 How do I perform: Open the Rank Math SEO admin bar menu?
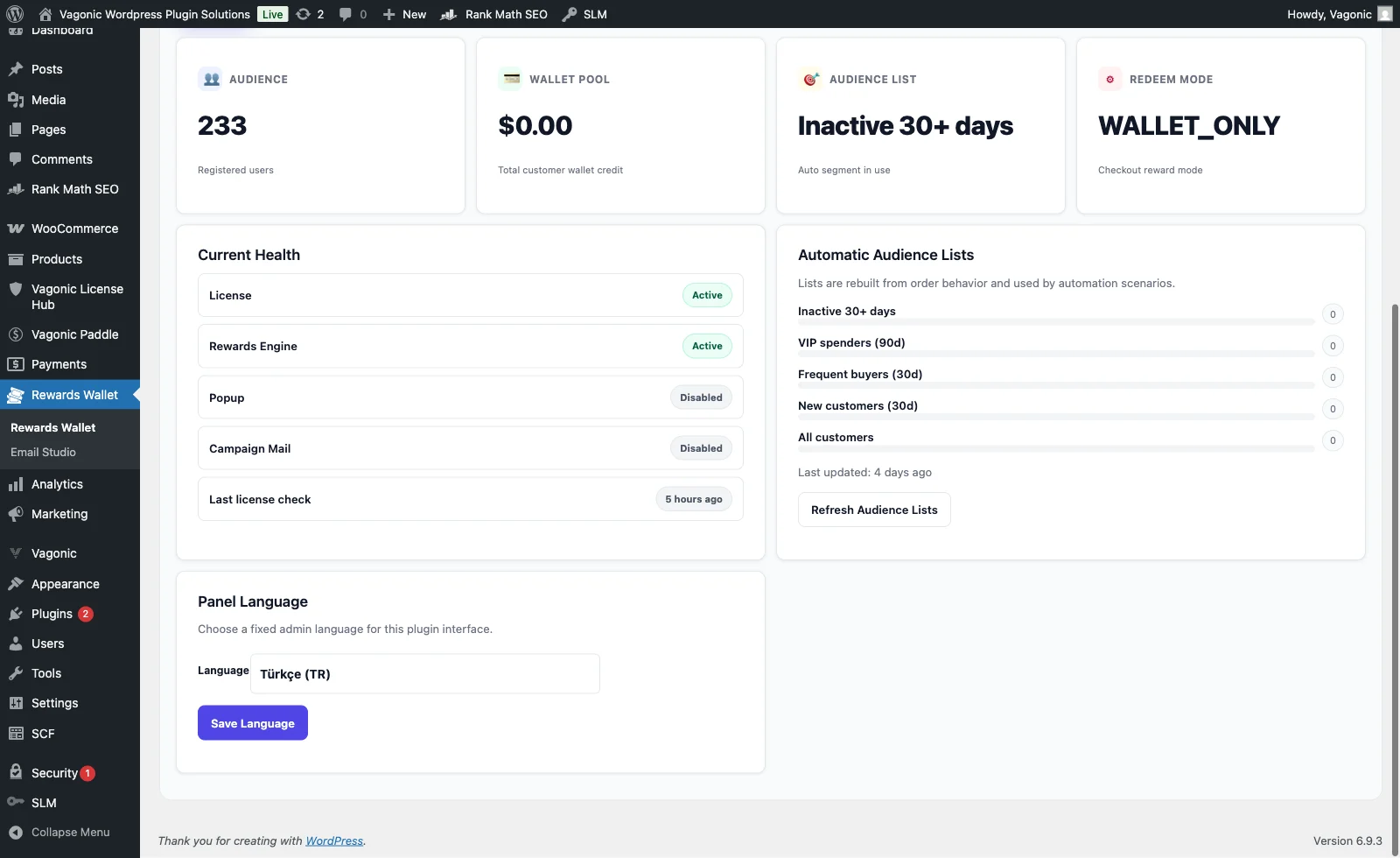(494, 14)
